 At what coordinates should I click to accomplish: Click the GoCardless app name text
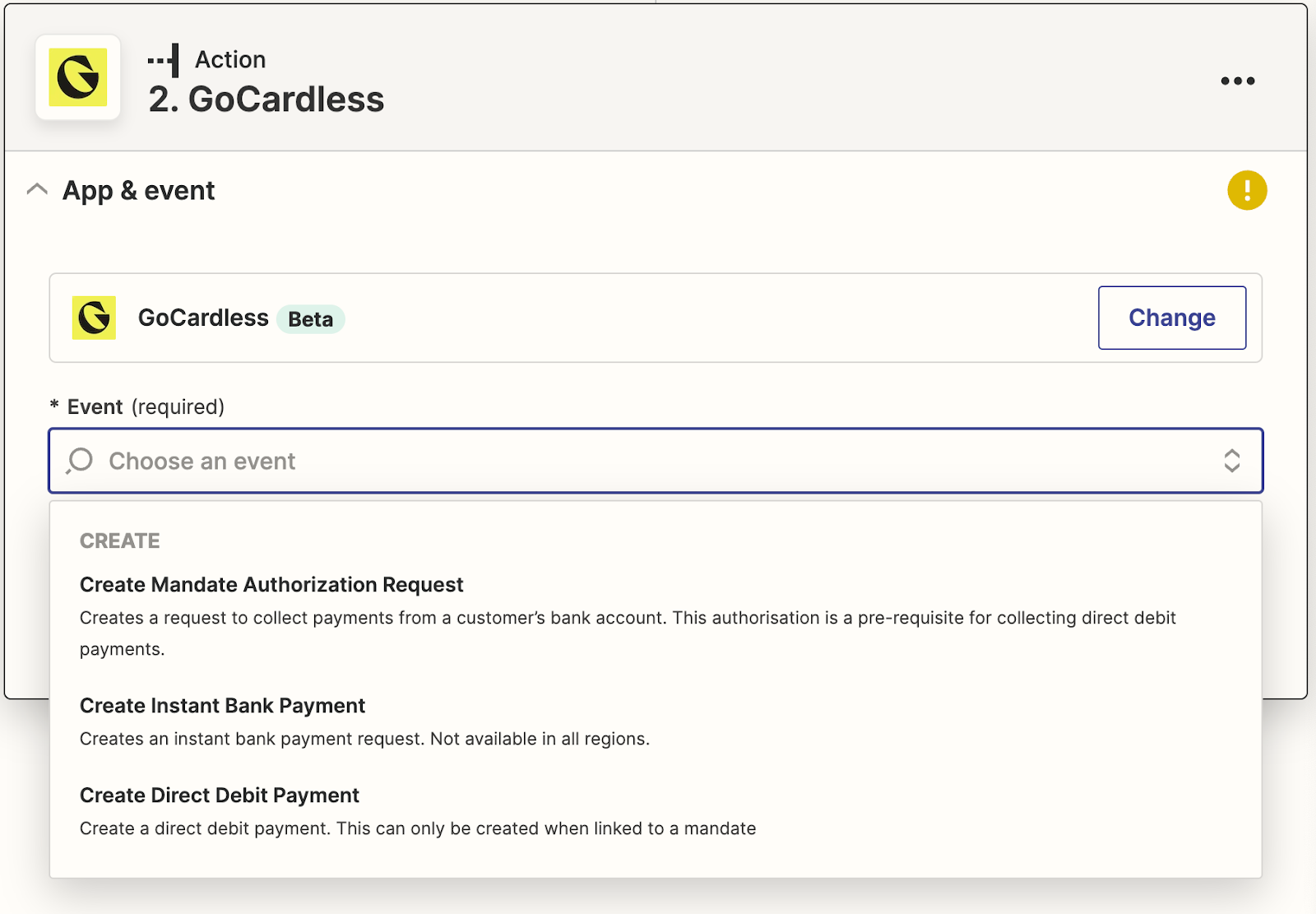tap(203, 318)
